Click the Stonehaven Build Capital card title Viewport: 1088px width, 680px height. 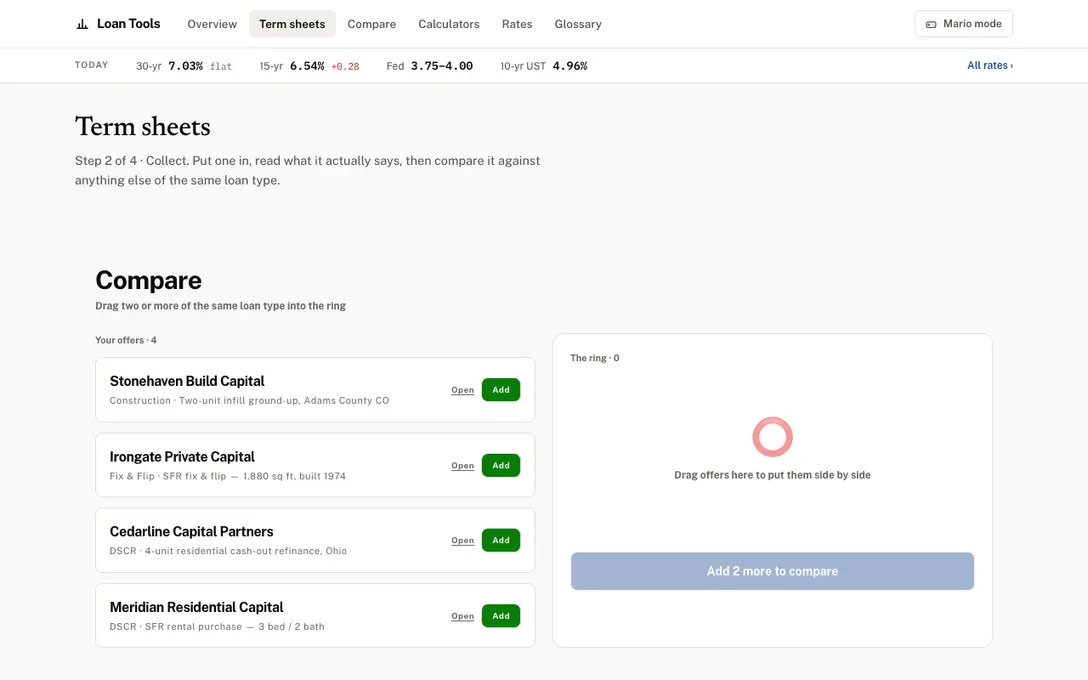pos(187,381)
